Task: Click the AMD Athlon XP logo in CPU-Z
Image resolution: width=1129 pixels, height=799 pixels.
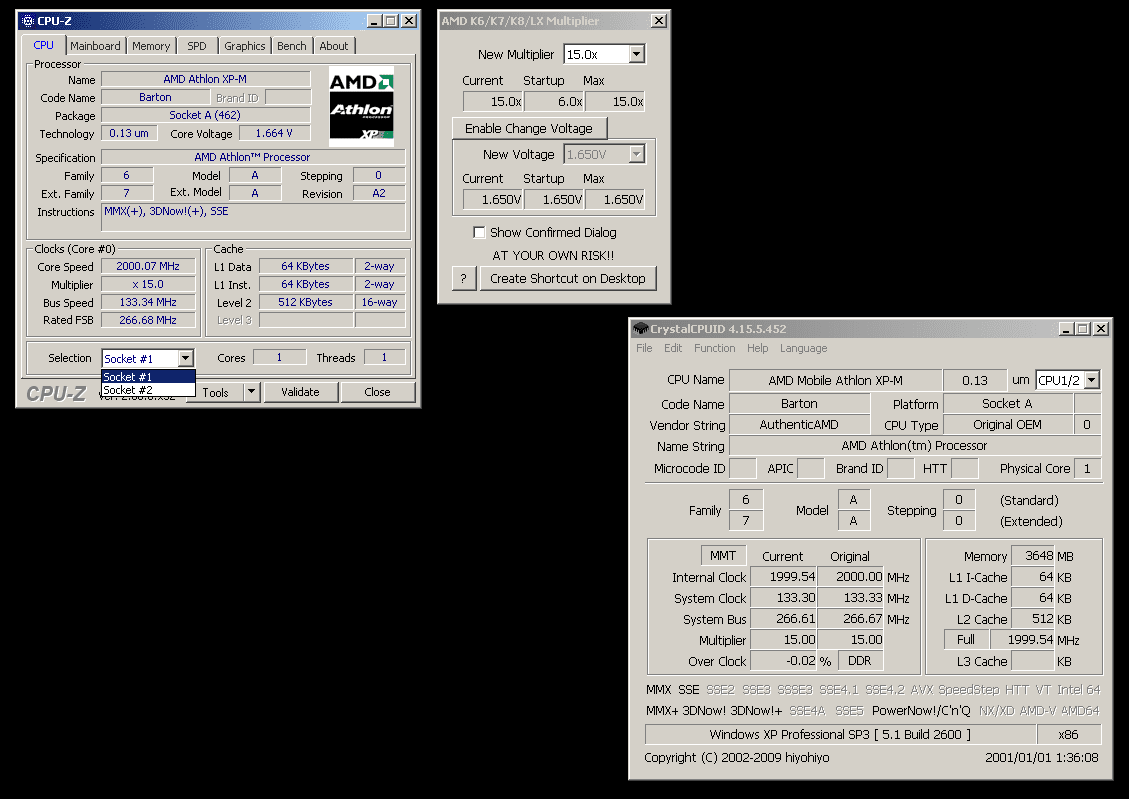Action: point(361,107)
